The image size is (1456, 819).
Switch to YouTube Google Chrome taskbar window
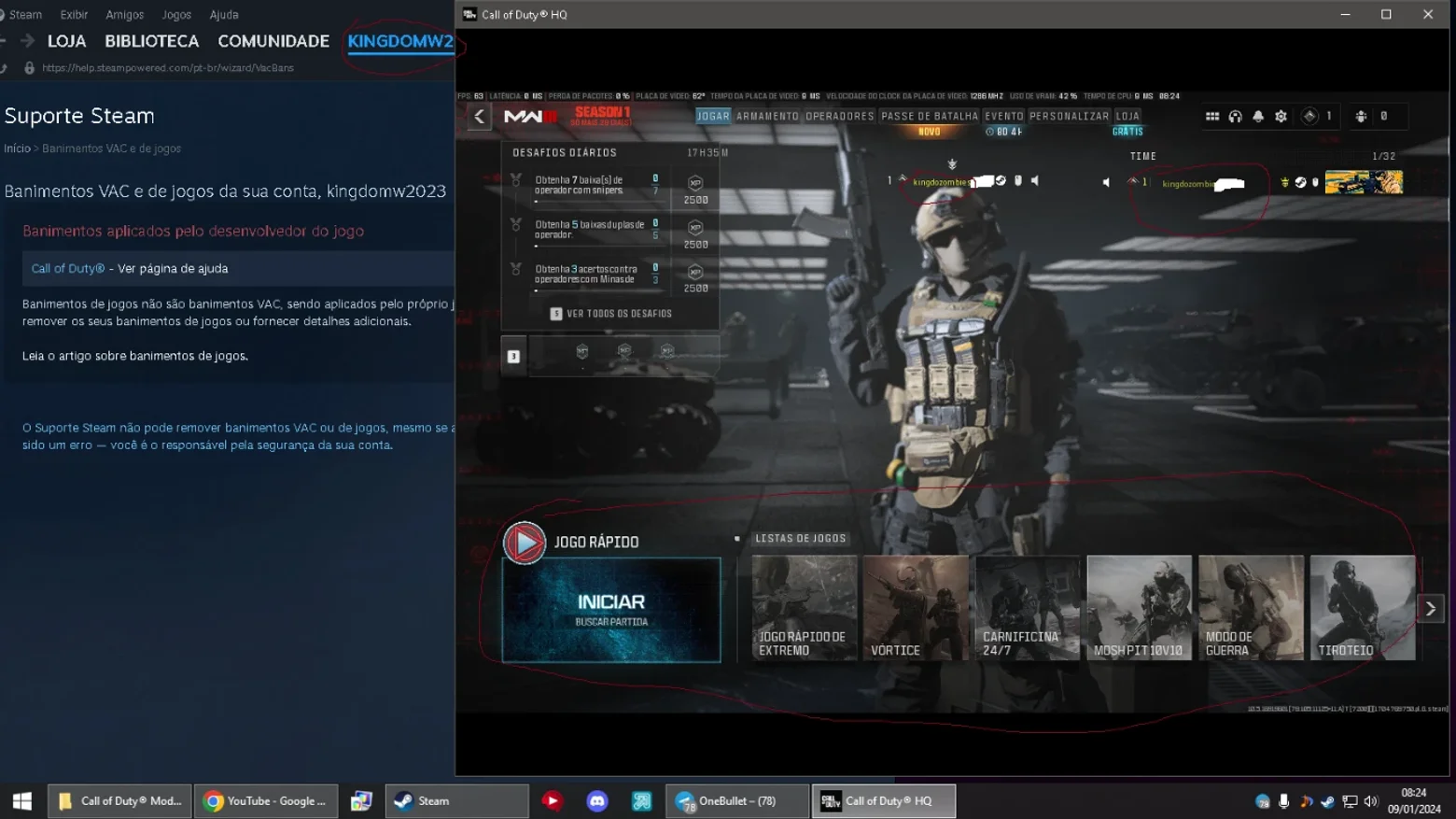(x=266, y=801)
